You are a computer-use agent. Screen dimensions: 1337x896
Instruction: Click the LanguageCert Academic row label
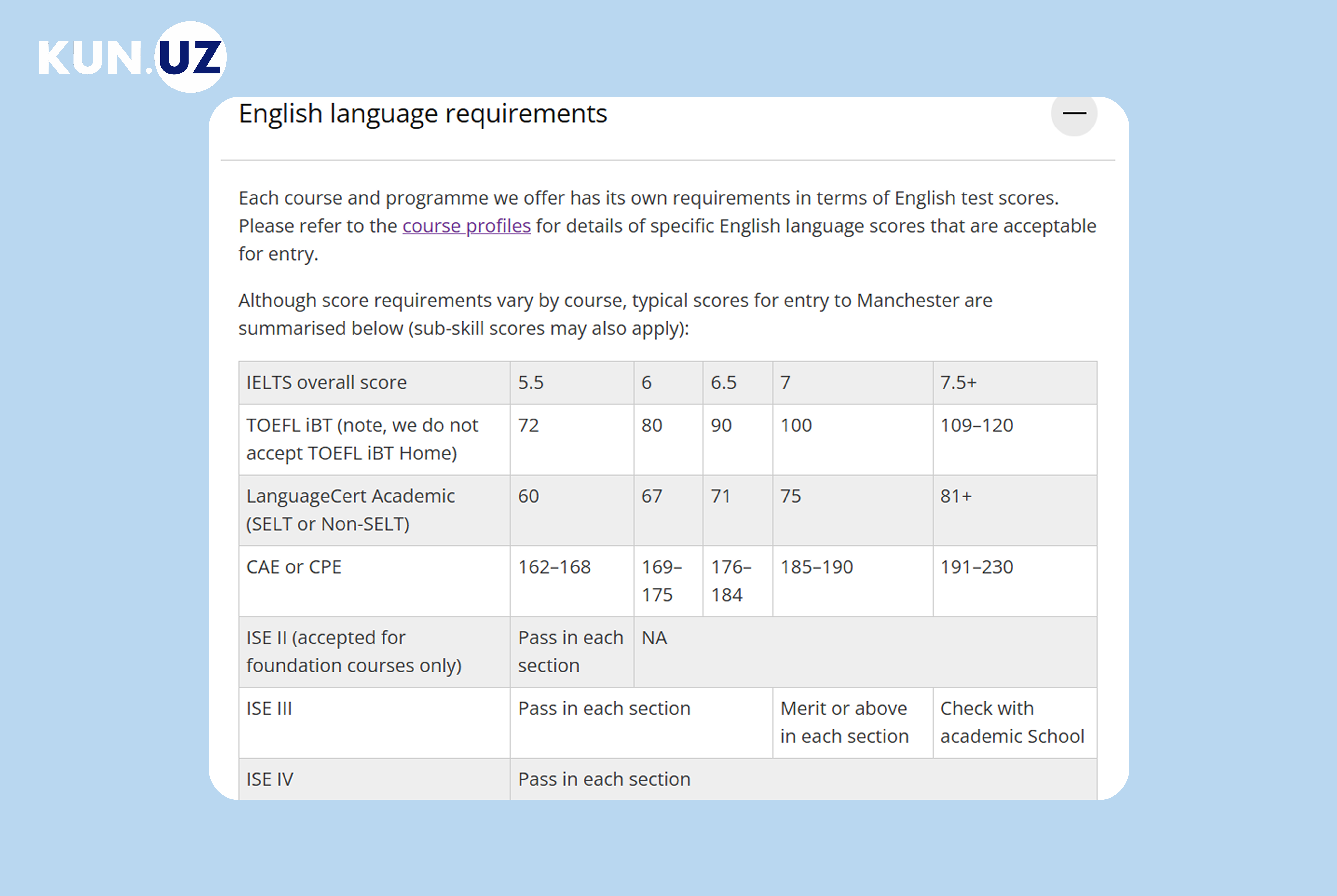point(350,510)
